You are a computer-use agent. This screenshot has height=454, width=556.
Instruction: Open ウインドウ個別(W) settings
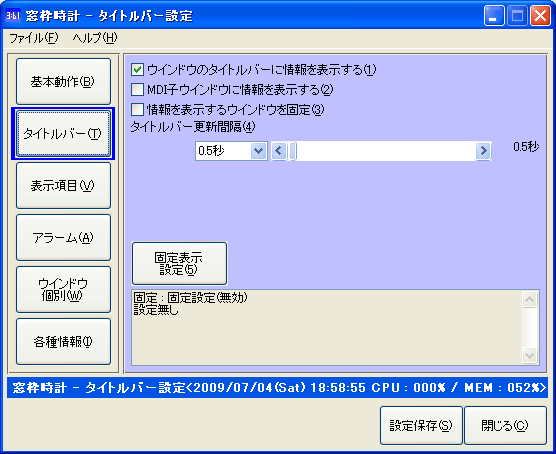(63, 289)
